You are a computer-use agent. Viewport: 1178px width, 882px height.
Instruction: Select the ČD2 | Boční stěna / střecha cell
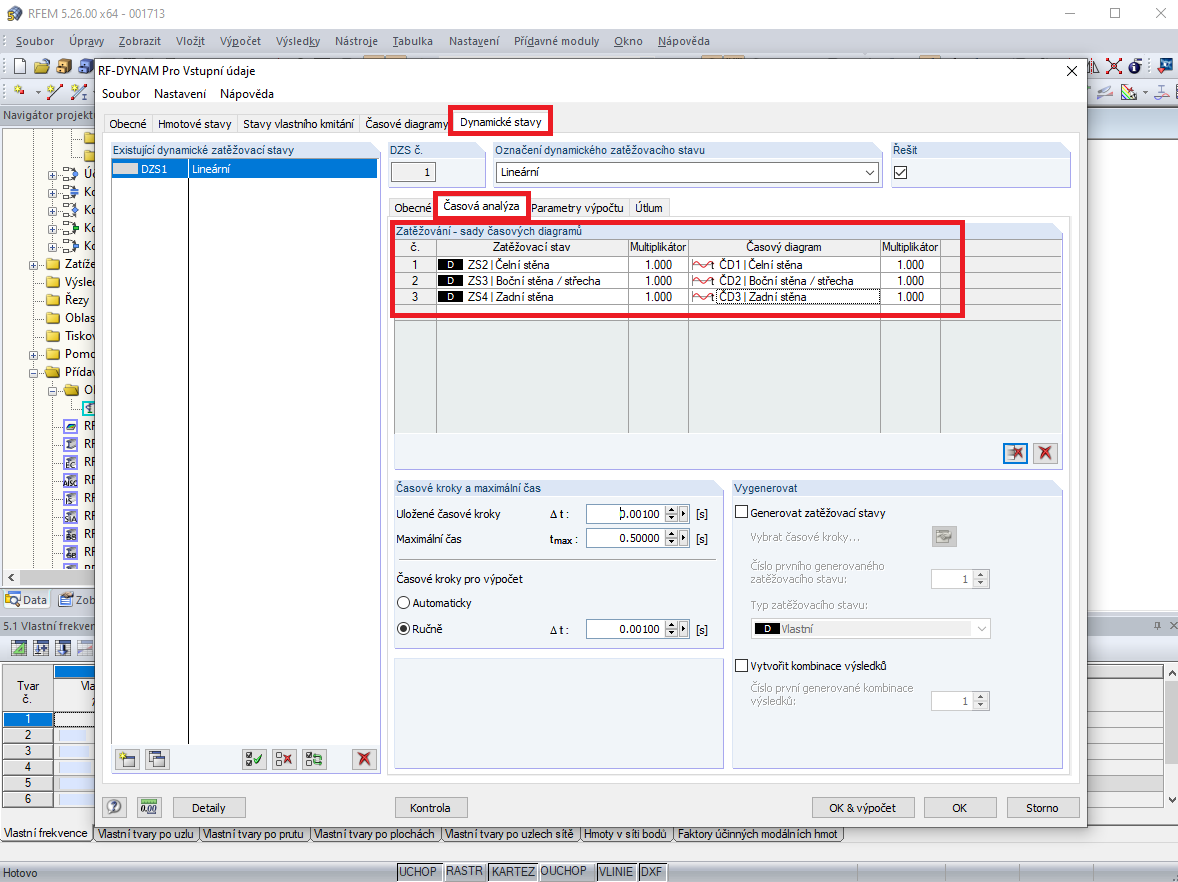(784, 281)
